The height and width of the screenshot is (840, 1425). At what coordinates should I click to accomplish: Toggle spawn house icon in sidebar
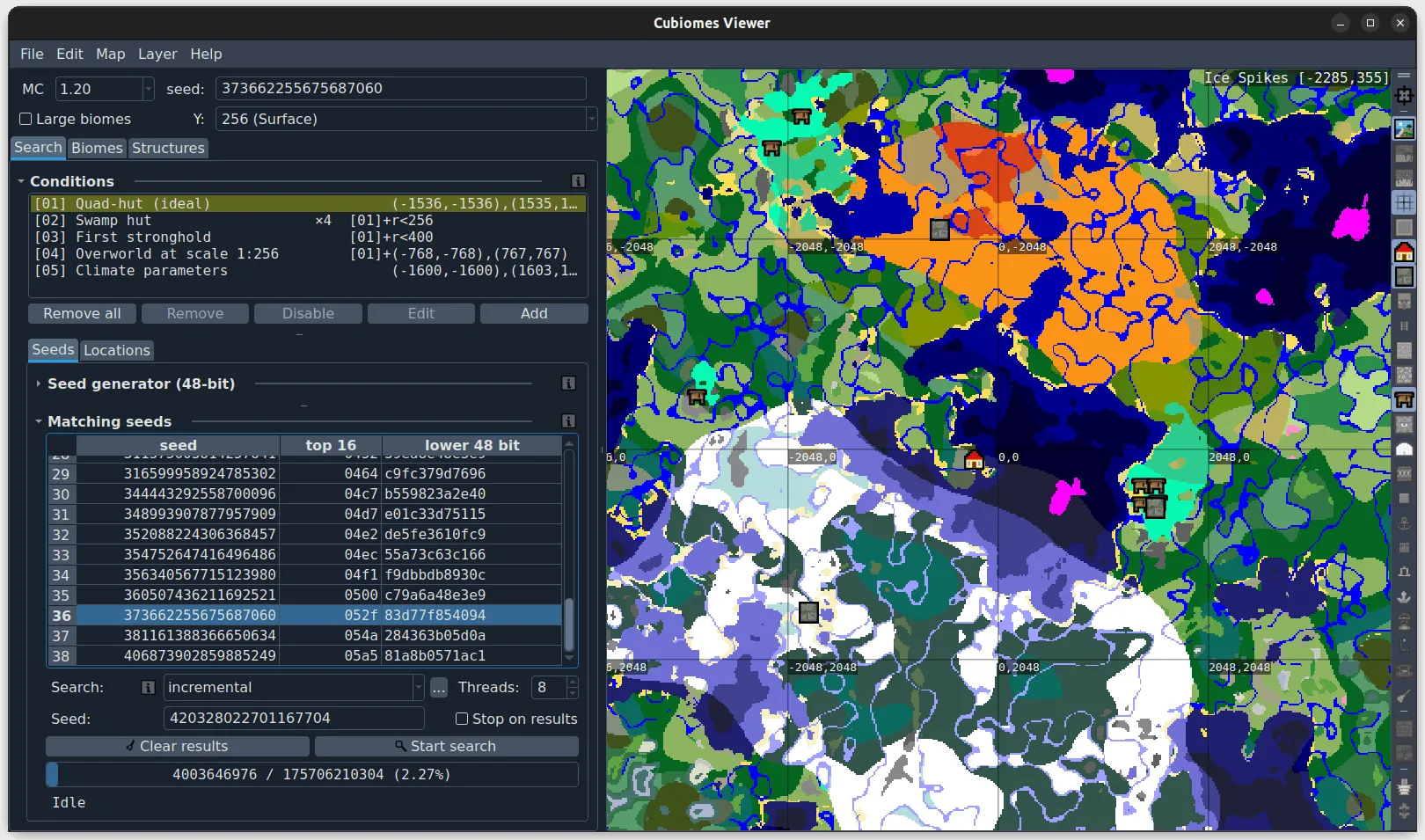(1404, 252)
